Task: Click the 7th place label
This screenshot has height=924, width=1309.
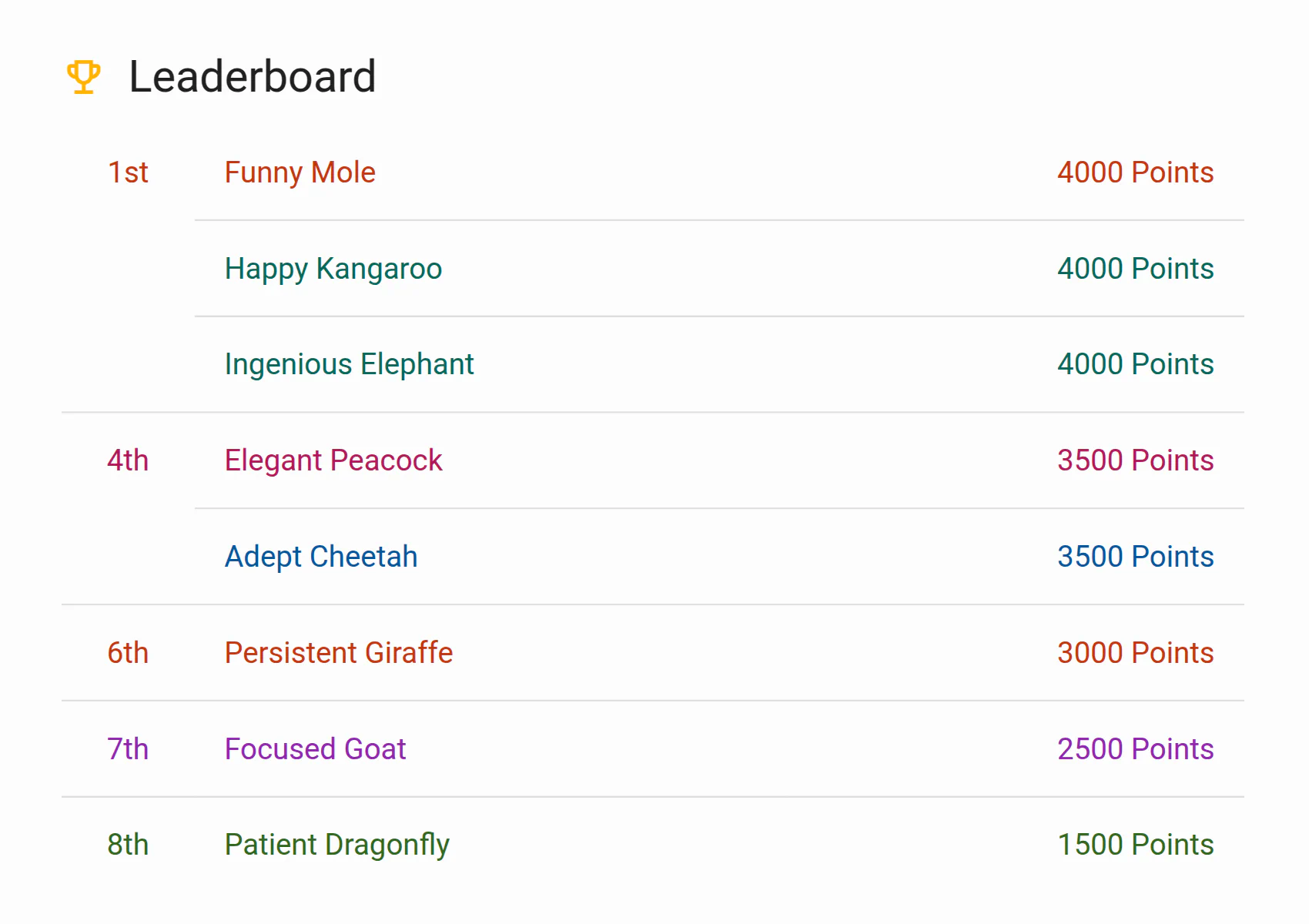Action: coord(128,749)
